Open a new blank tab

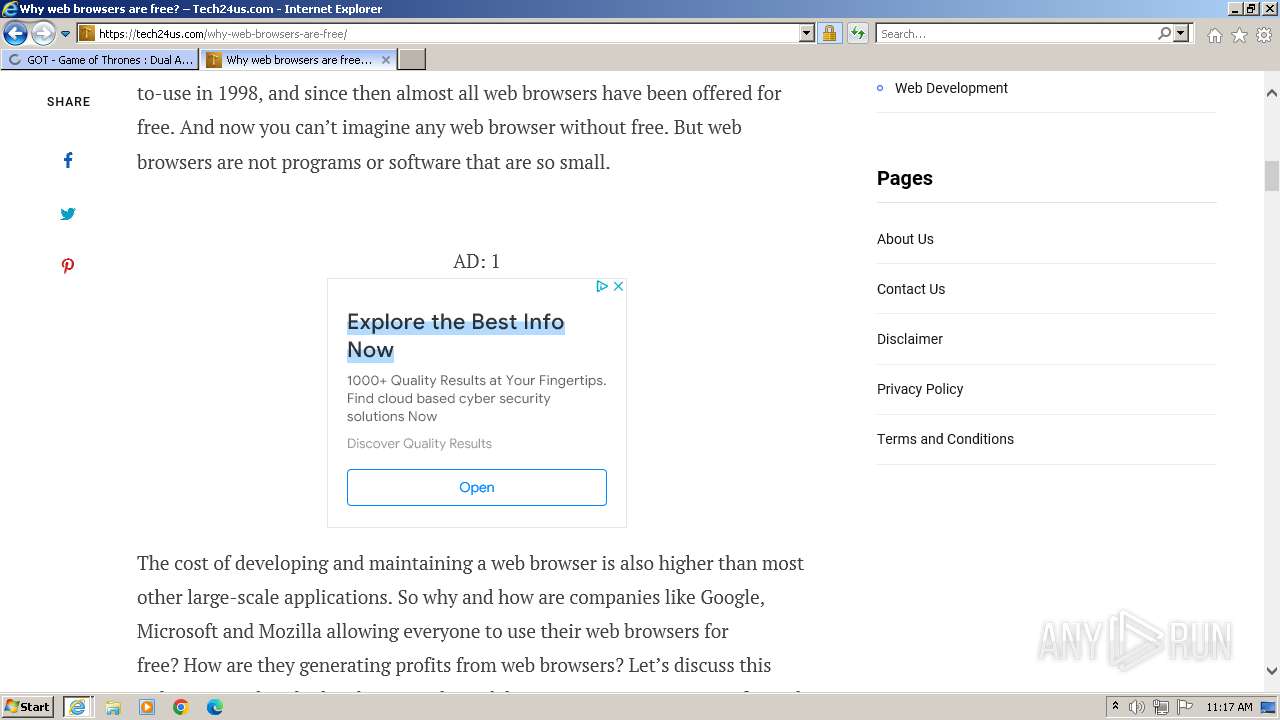coord(412,59)
